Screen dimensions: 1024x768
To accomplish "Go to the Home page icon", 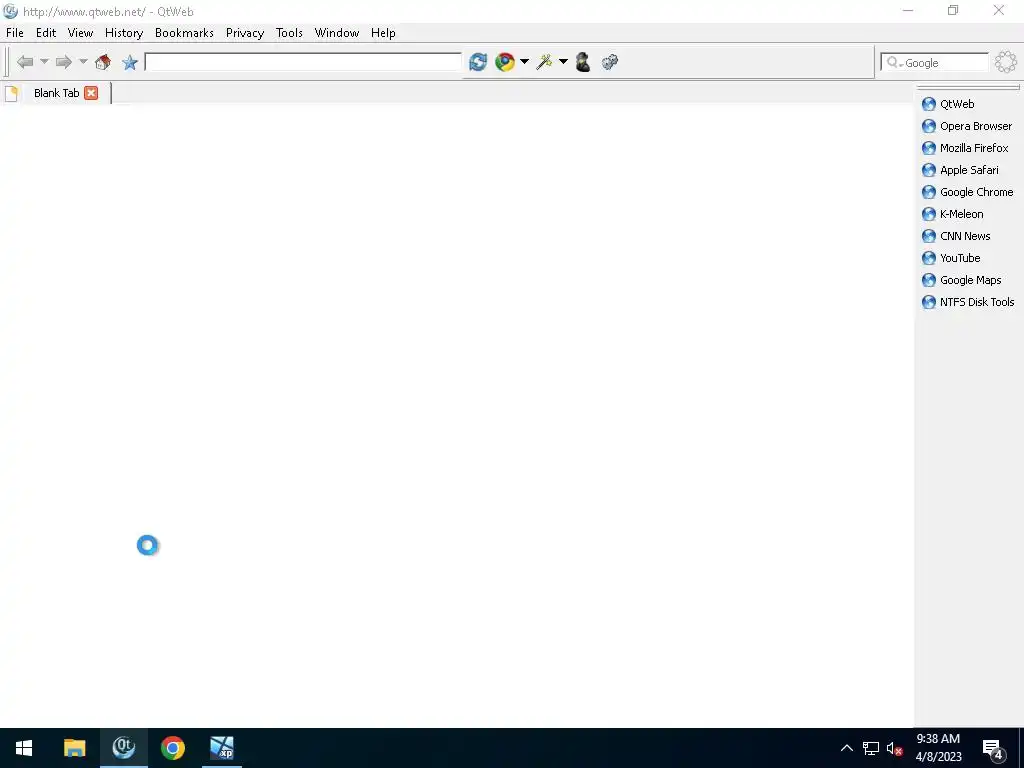I will pyautogui.click(x=103, y=62).
